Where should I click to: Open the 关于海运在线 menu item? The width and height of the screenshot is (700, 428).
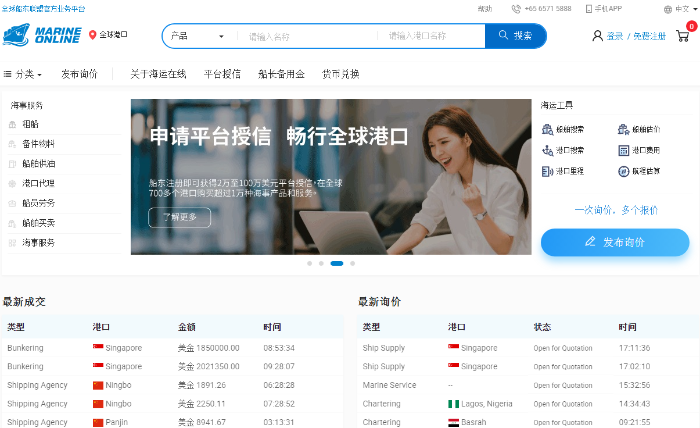(158, 74)
